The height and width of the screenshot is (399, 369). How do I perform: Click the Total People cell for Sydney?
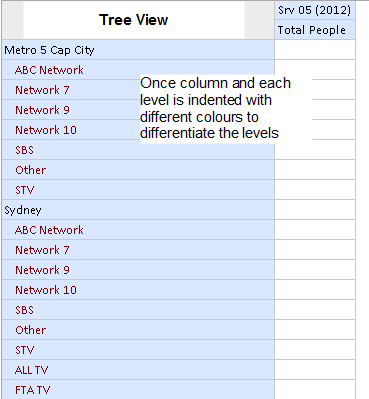pyautogui.click(x=315, y=210)
